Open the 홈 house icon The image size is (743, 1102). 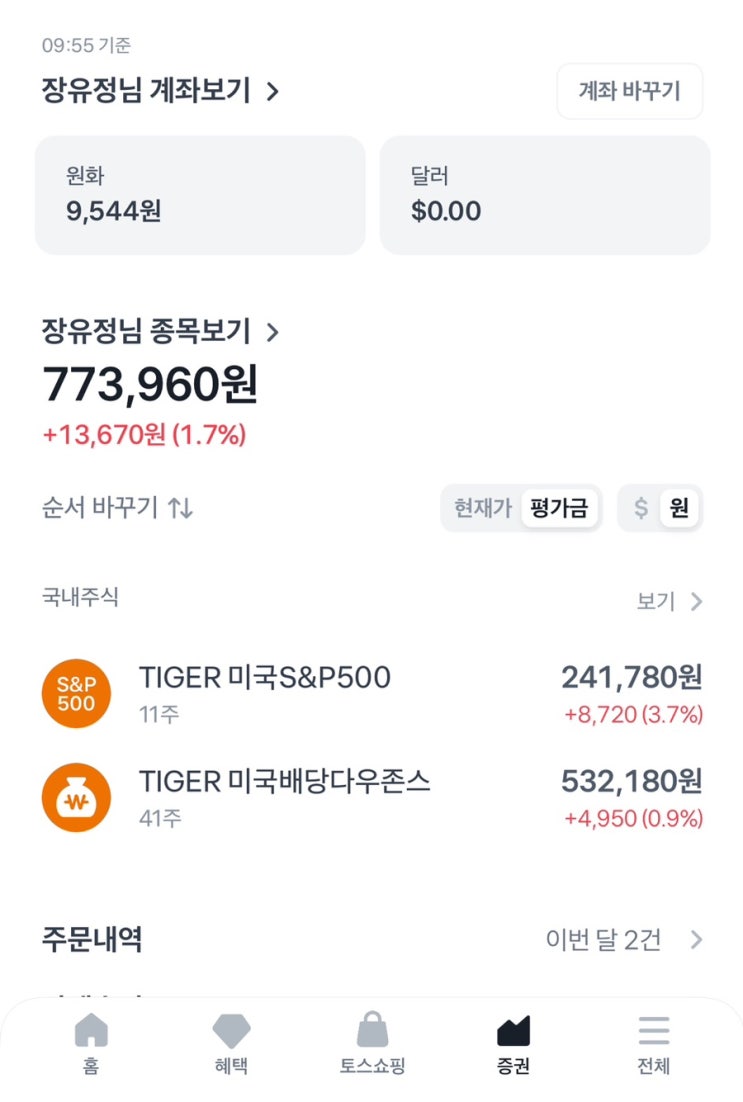pyautogui.click(x=91, y=1031)
